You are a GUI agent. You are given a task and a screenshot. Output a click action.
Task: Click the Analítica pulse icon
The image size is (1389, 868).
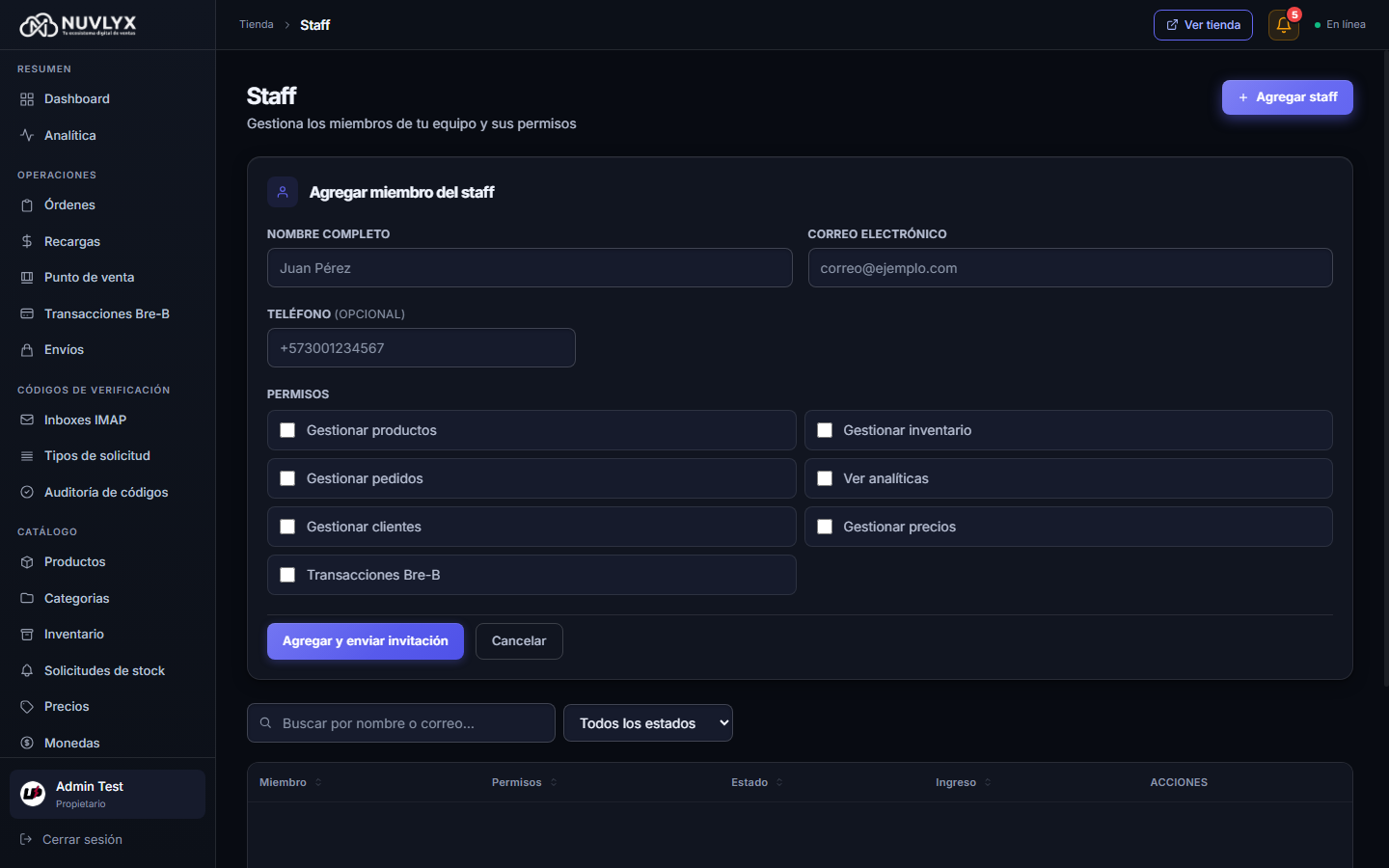click(x=27, y=136)
